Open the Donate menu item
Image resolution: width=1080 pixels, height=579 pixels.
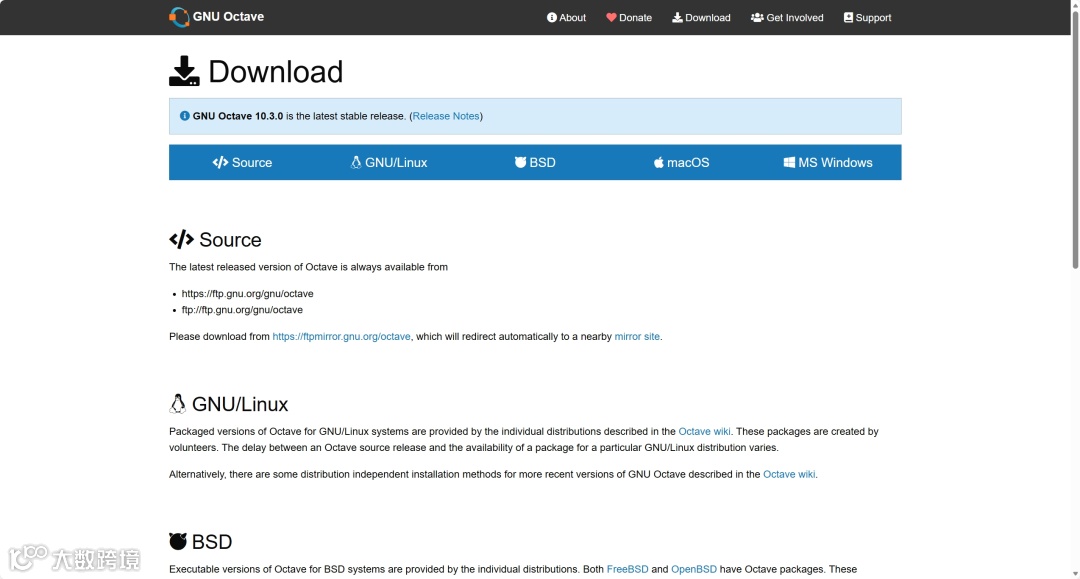coord(629,17)
